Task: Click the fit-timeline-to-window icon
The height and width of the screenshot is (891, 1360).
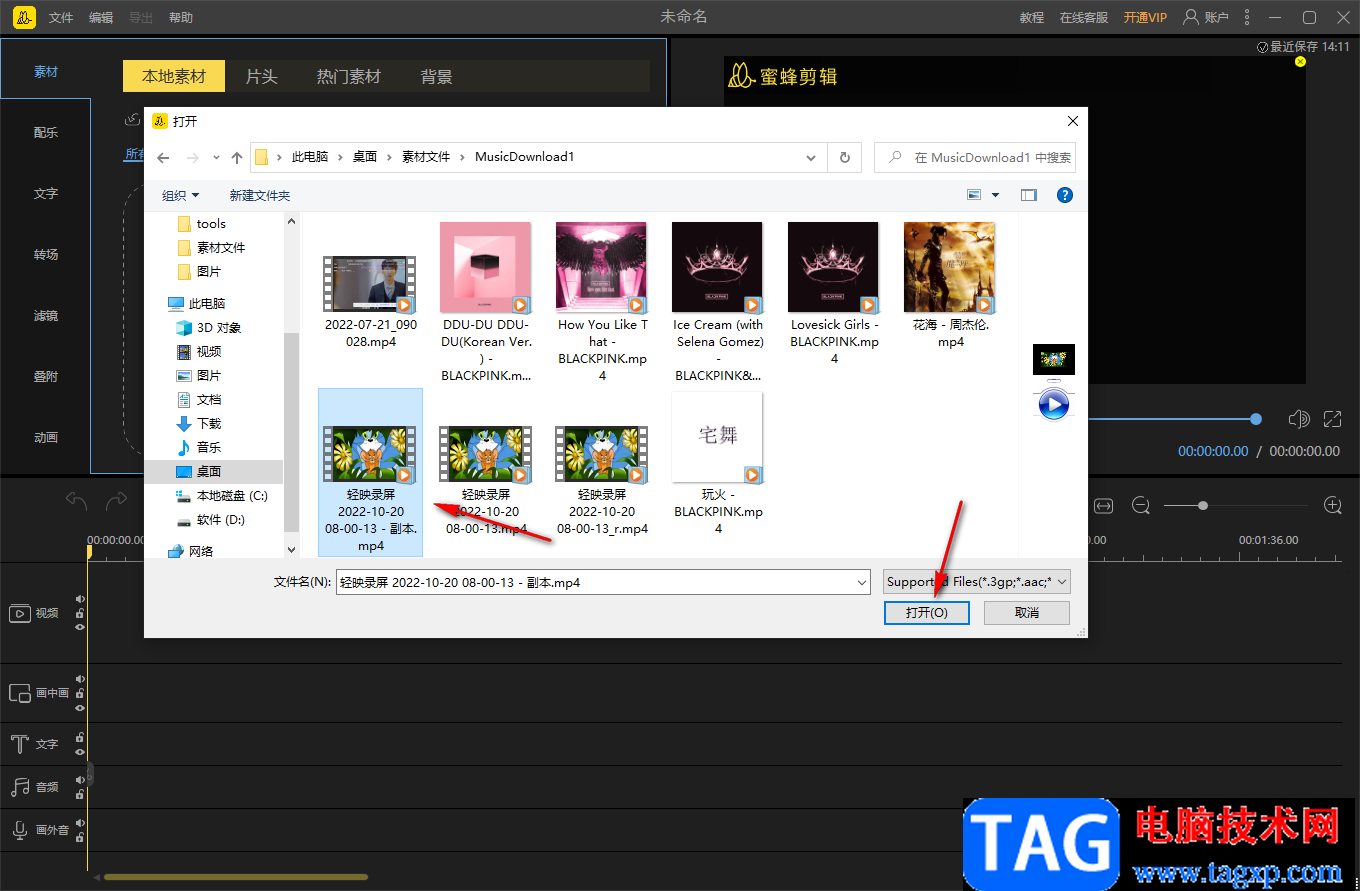Action: (1103, 506)
